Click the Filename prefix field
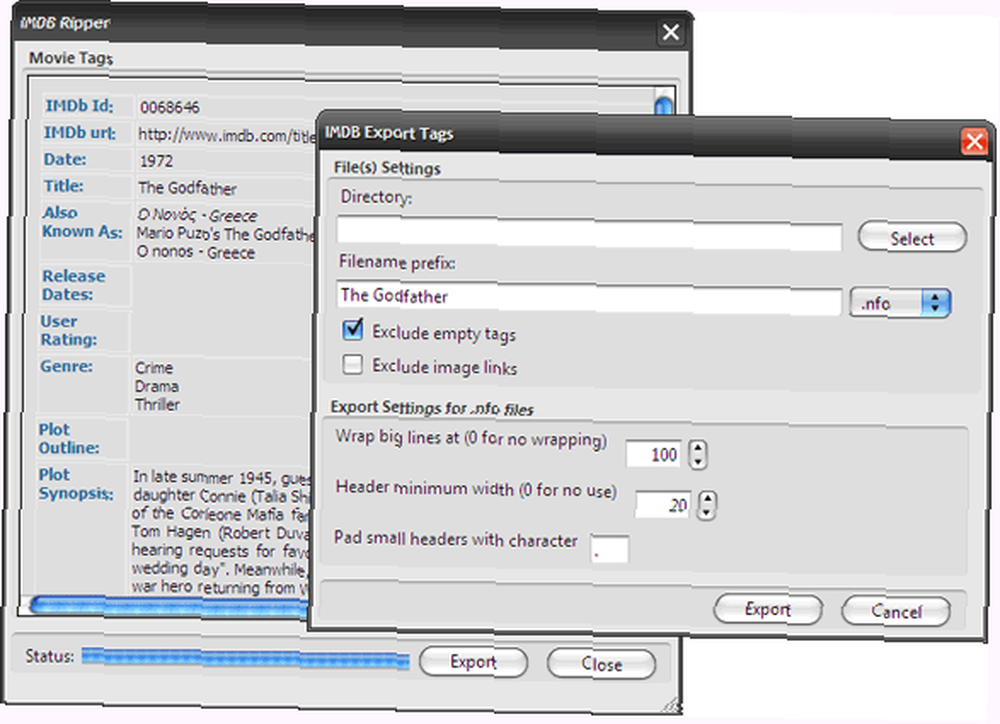 pyautogui.click(x=589, y=299)
